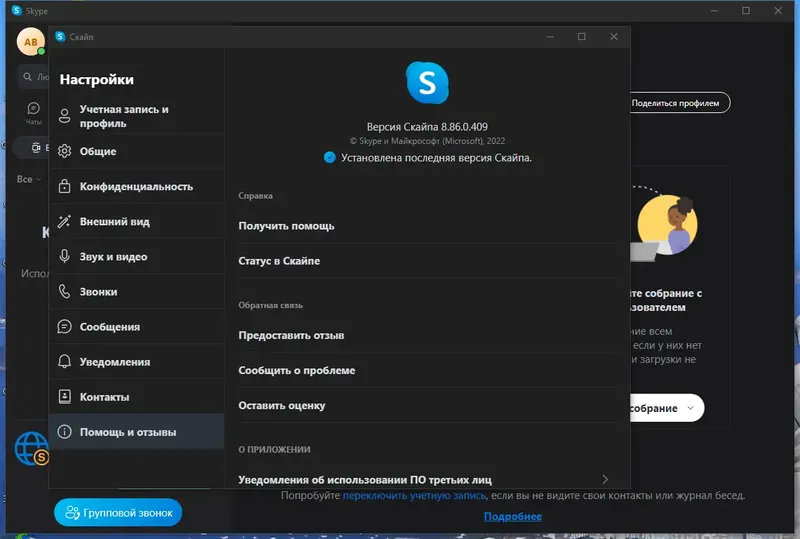Maximize the Скайп settings window

point(582,37)
